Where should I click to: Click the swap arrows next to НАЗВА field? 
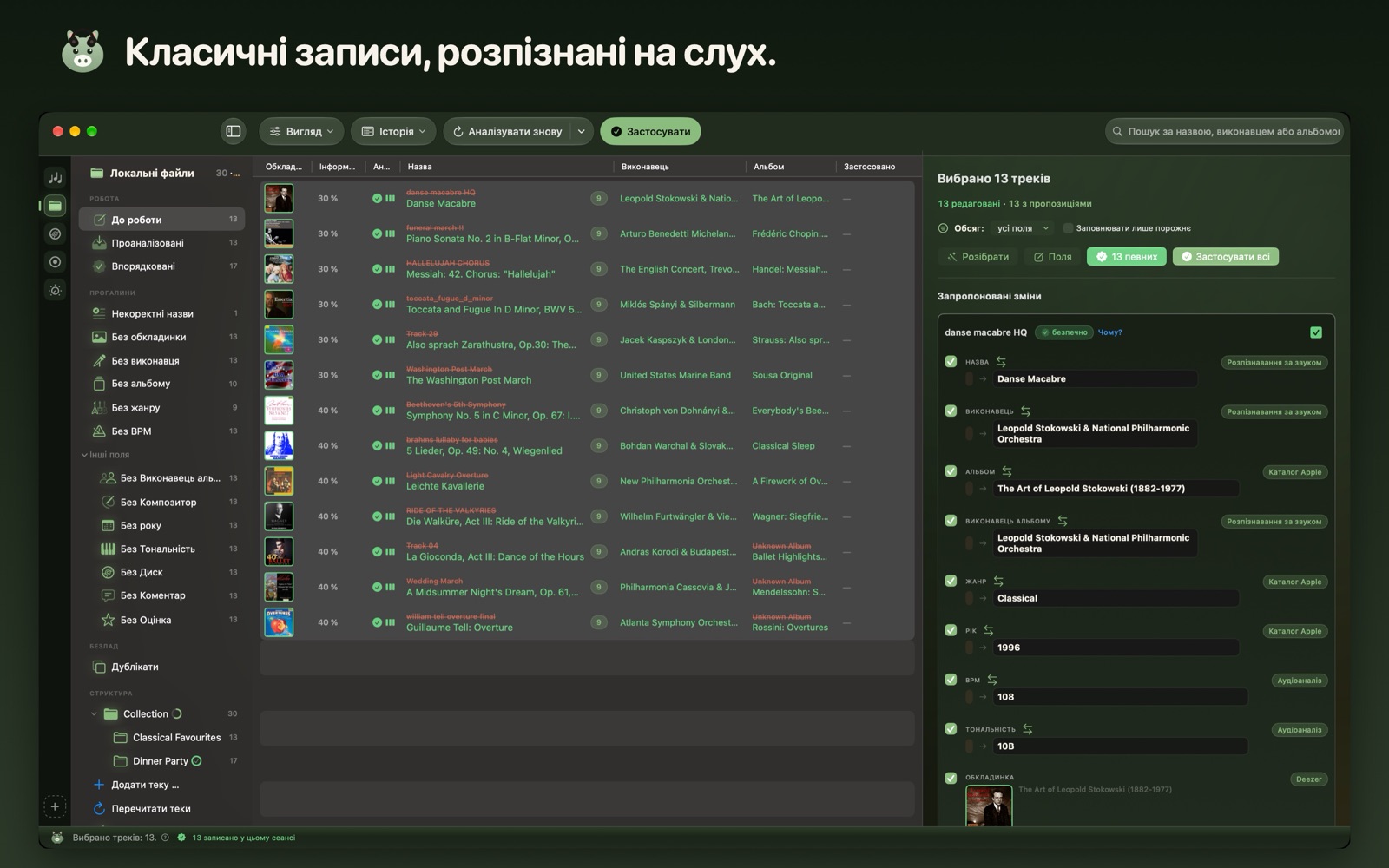(x=1001, y=362)
